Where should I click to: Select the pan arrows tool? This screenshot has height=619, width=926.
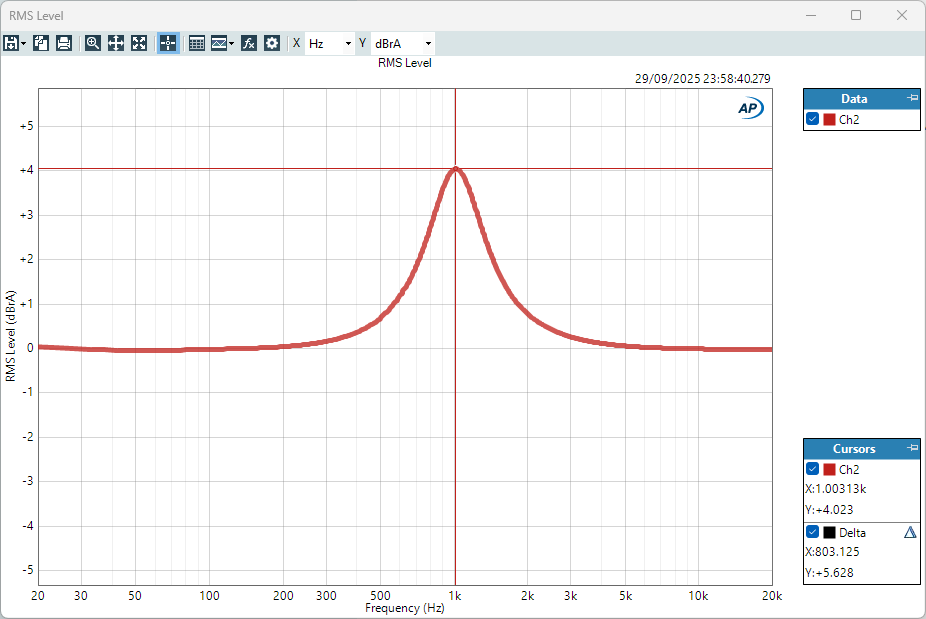116,43
